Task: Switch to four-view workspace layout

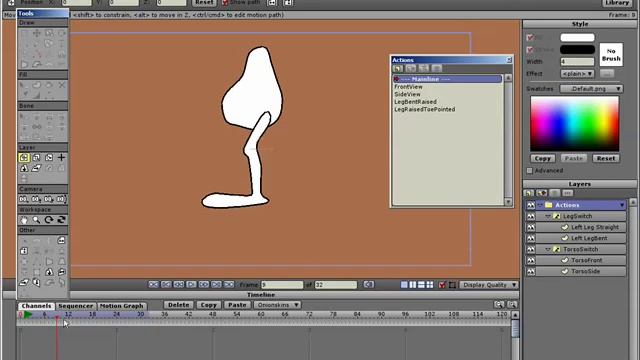Action: click(430, 285)
